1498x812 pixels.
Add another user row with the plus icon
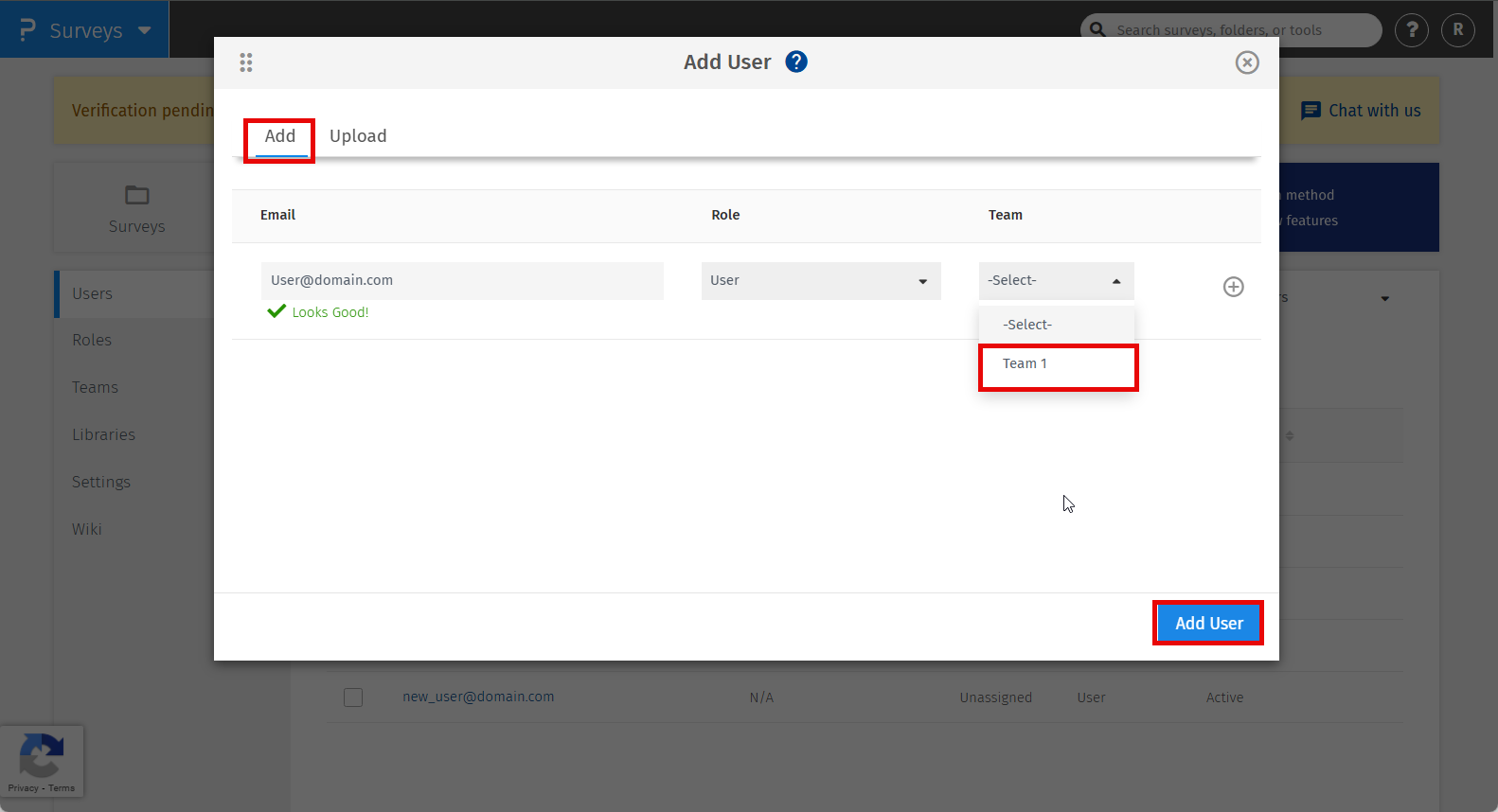coord(1233,287)
